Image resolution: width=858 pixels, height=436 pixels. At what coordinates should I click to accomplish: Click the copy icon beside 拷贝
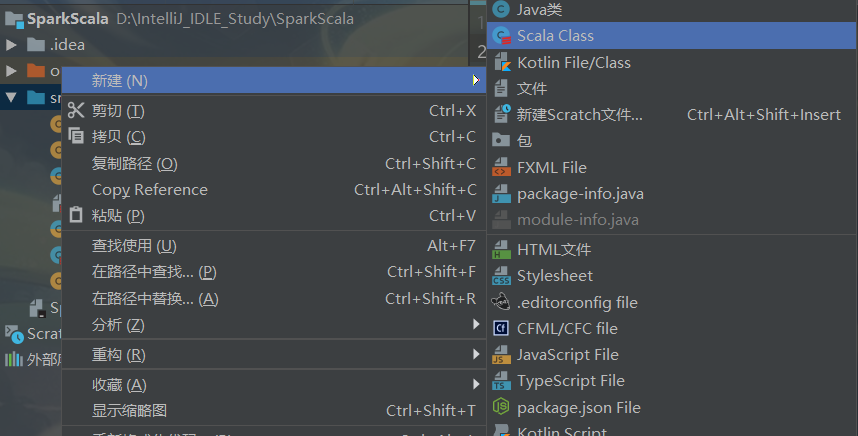pos(76,135)
